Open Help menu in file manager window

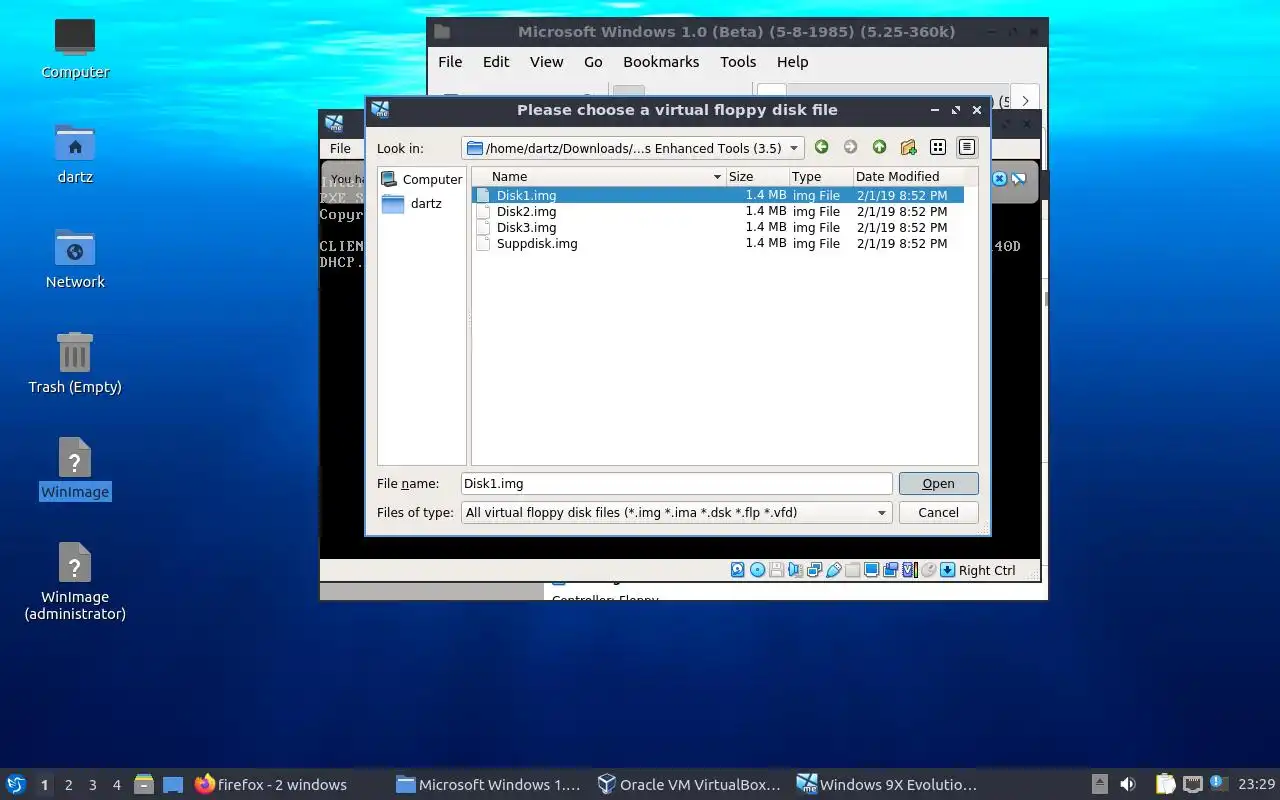(x=792, y=62)
